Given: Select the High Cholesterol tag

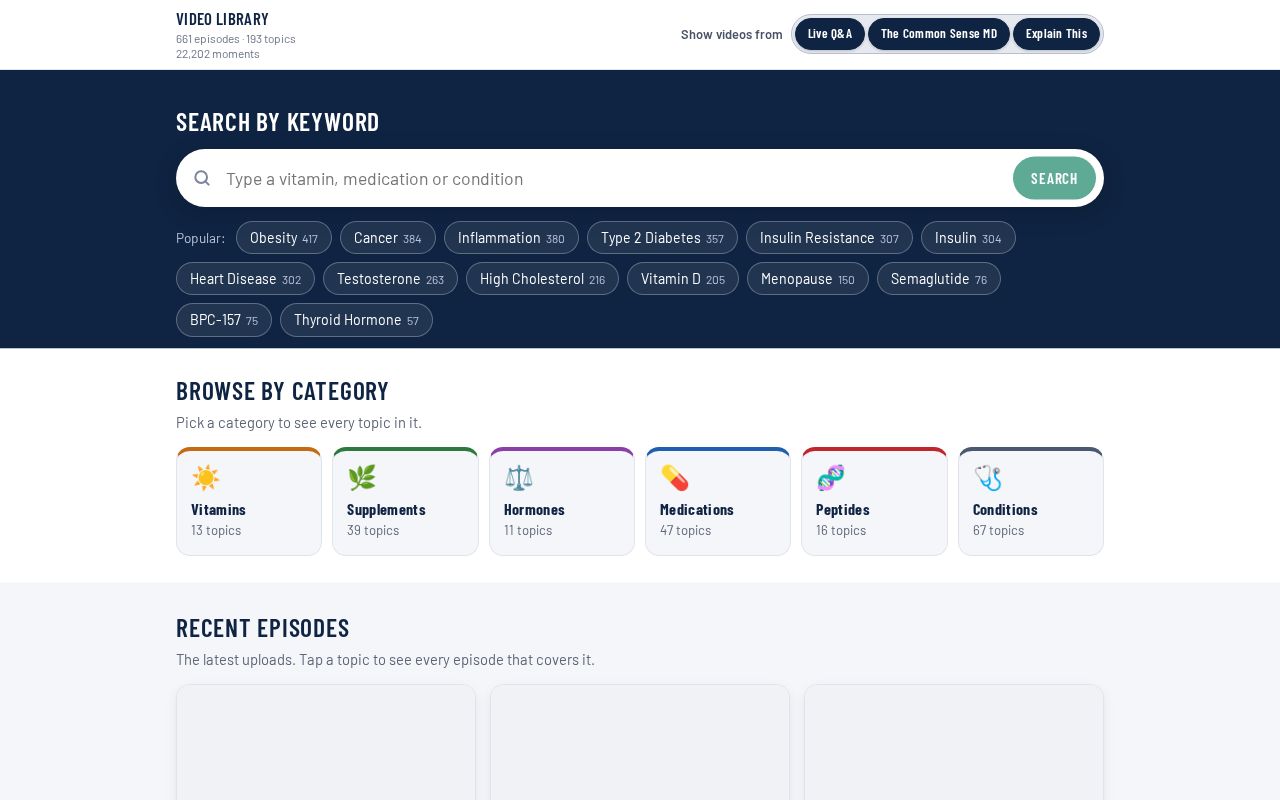Looking at the screenshot, I should [x=542, y=279].
